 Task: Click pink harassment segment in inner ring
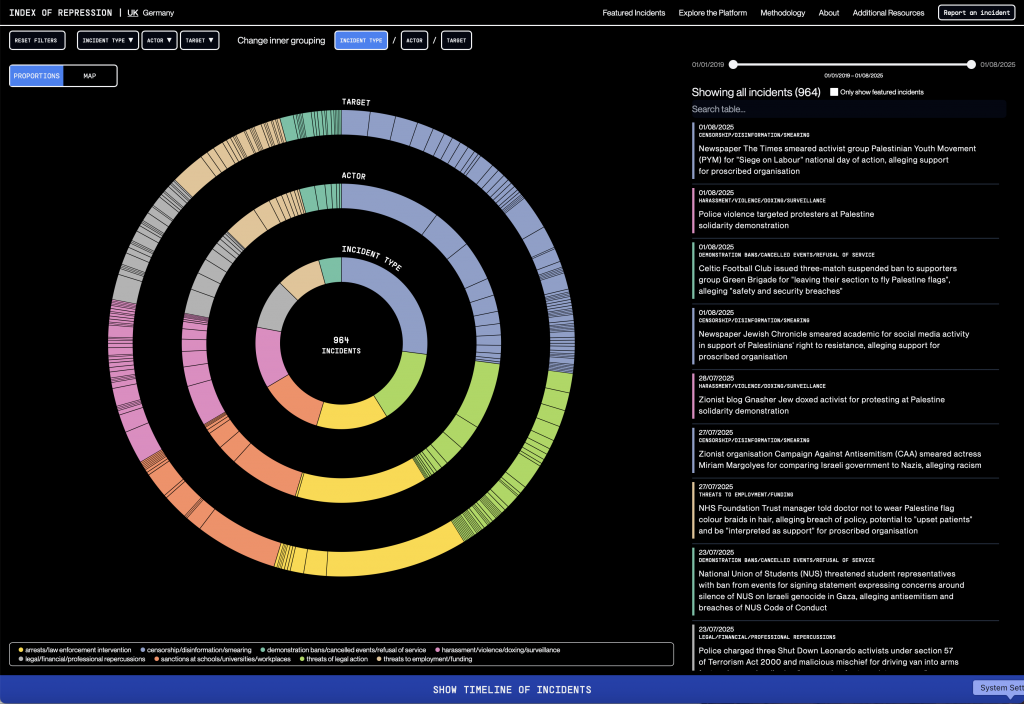point(269,356)
